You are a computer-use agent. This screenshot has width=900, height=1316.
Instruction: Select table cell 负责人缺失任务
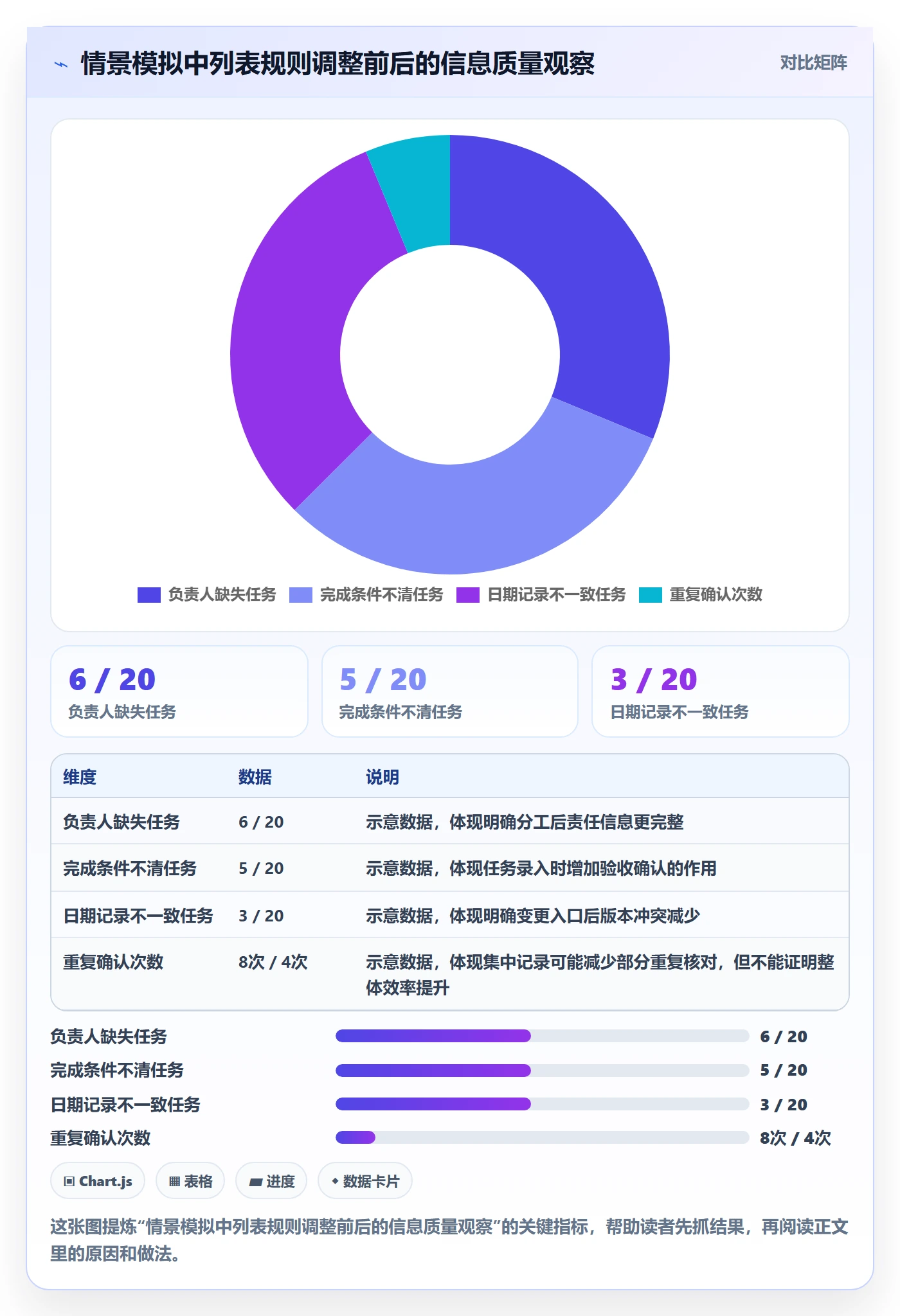pyautogui.click(x=122, y=822)
